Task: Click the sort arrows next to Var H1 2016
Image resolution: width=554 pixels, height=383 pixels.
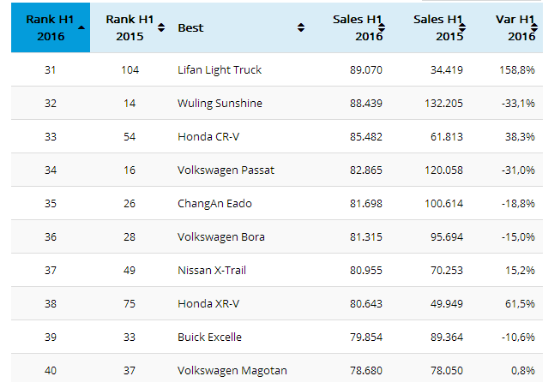Action: pos(535,28)
